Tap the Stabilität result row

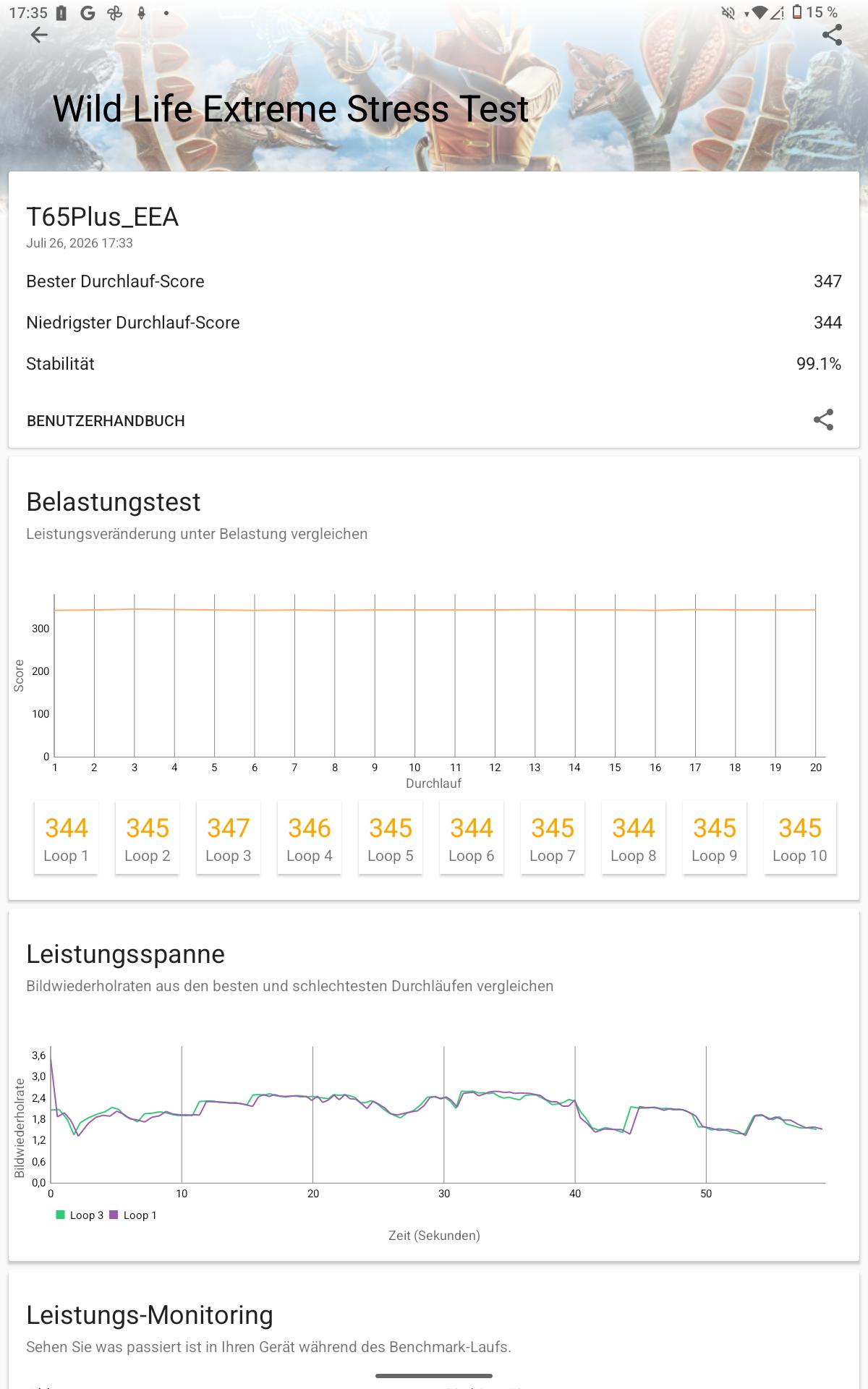click(x=434, y=364)
